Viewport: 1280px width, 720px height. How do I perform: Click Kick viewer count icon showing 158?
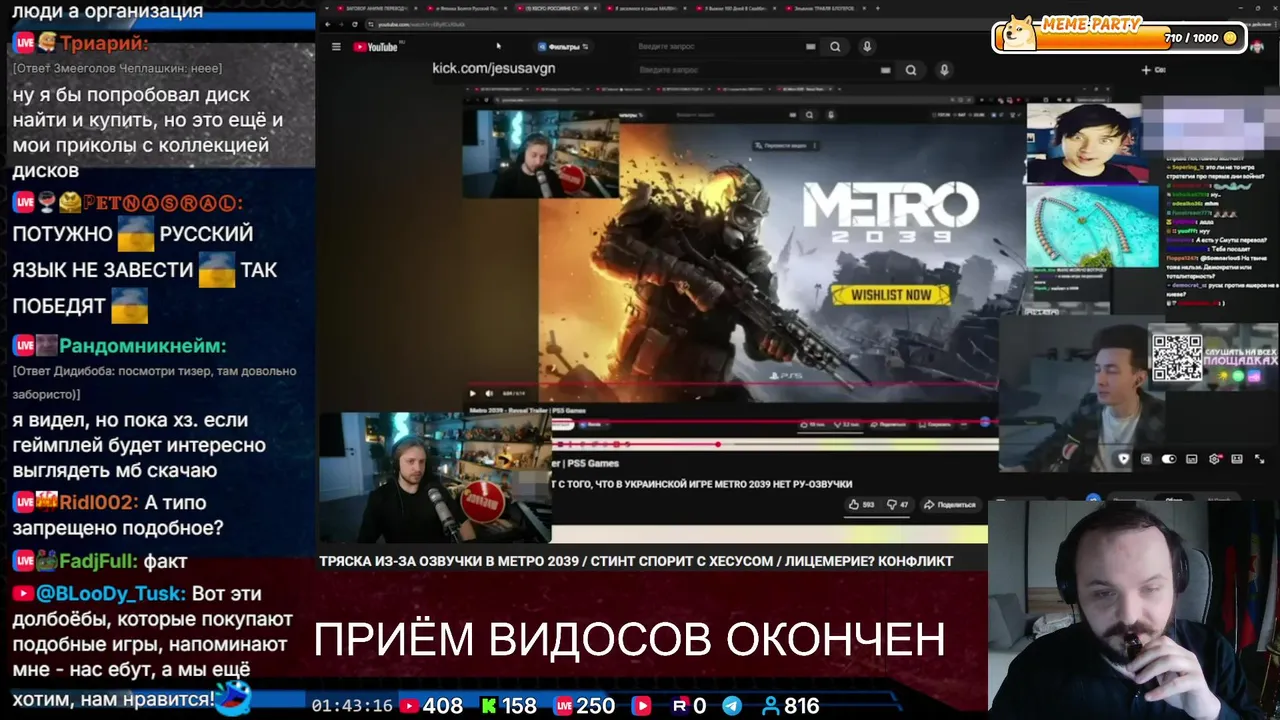(x=489, y=706)
